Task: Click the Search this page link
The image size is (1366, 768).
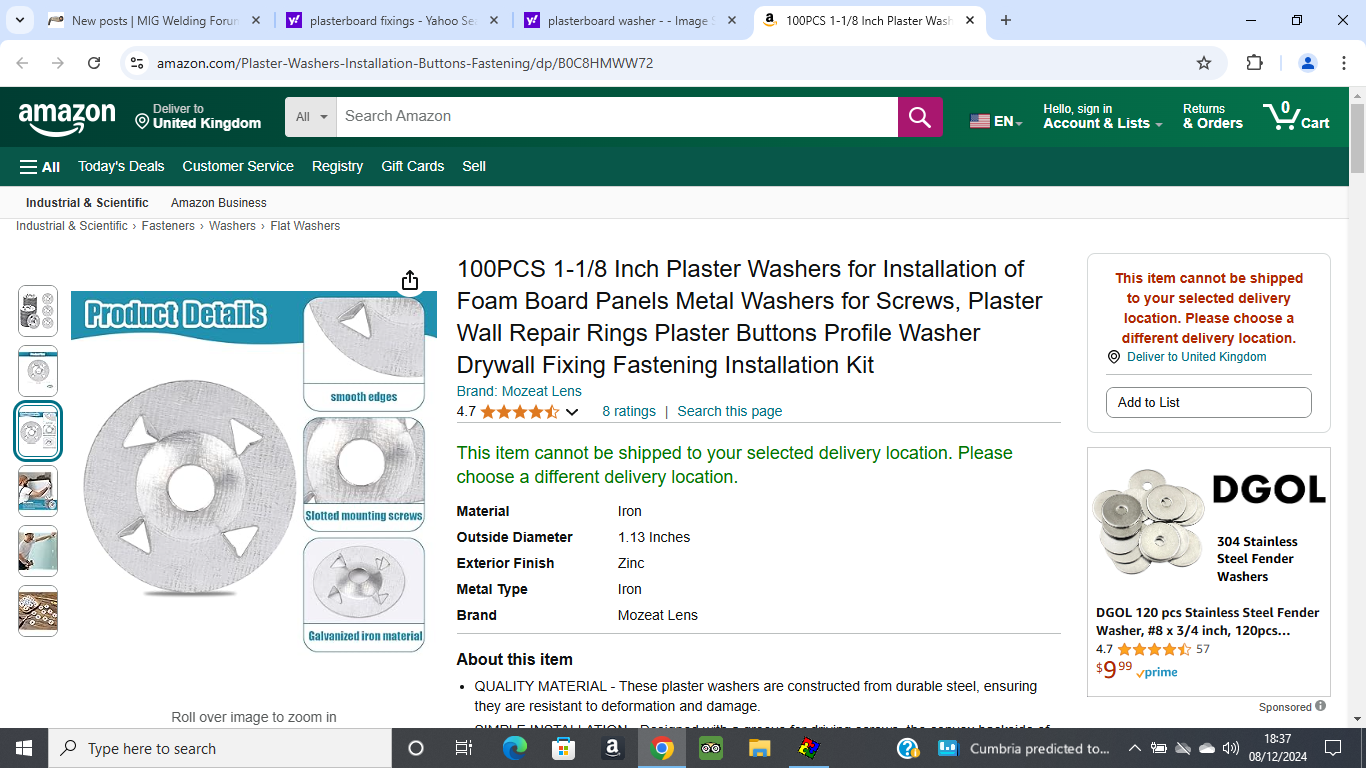Action: (x=730, y=411)
